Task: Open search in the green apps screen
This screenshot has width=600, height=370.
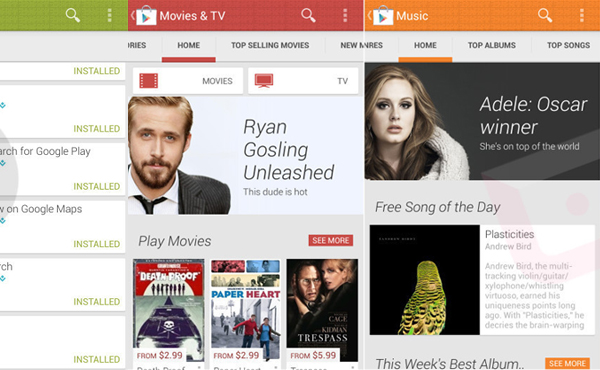Action: (x=73, y=16)
